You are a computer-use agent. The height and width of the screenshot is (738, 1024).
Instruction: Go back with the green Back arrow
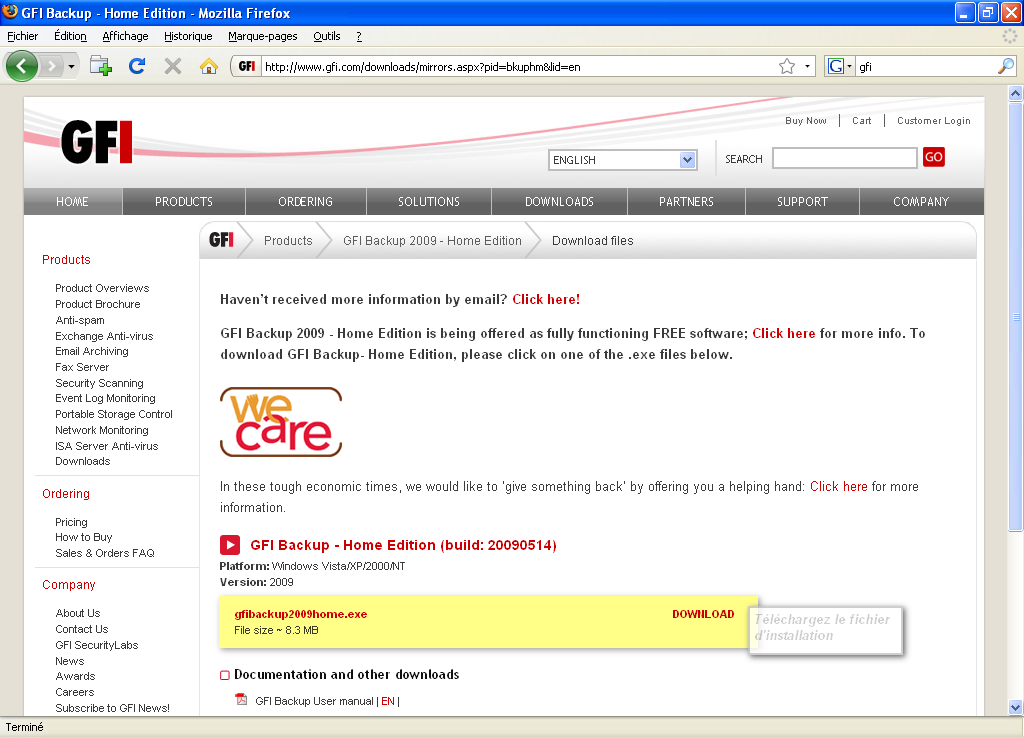pyautogui.click(x=22, y=66)
